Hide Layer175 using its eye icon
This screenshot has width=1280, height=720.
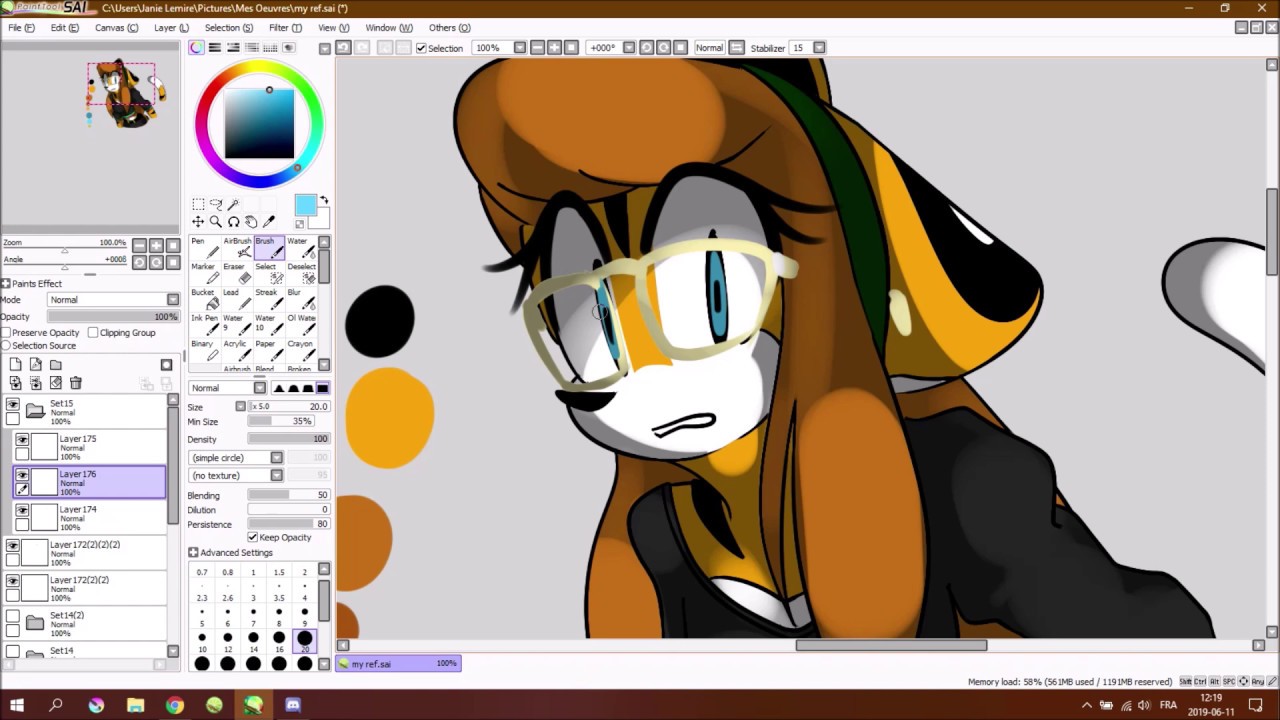tap(22, 440)
